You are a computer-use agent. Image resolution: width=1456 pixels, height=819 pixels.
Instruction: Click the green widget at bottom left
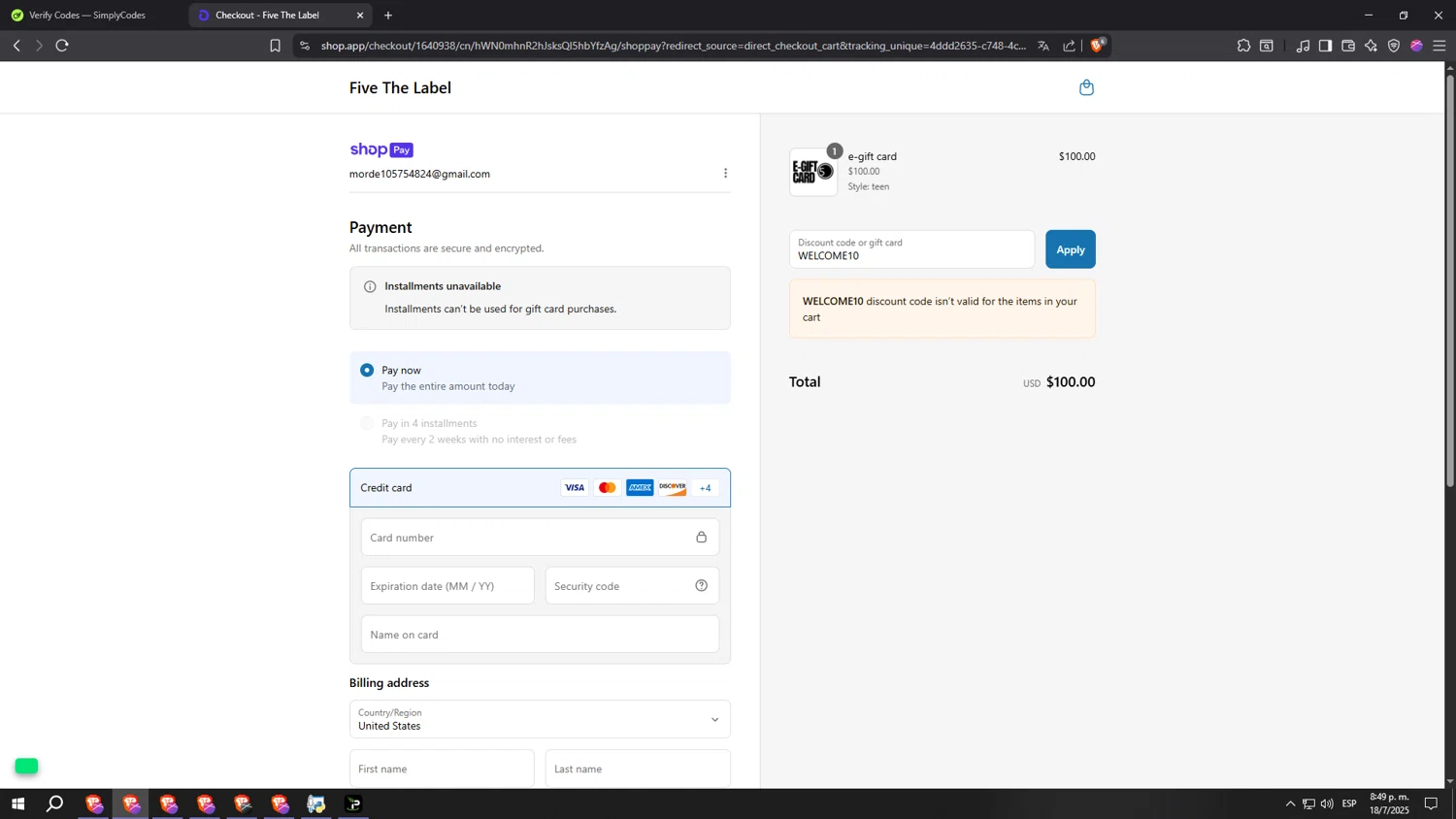coord(26,767)
